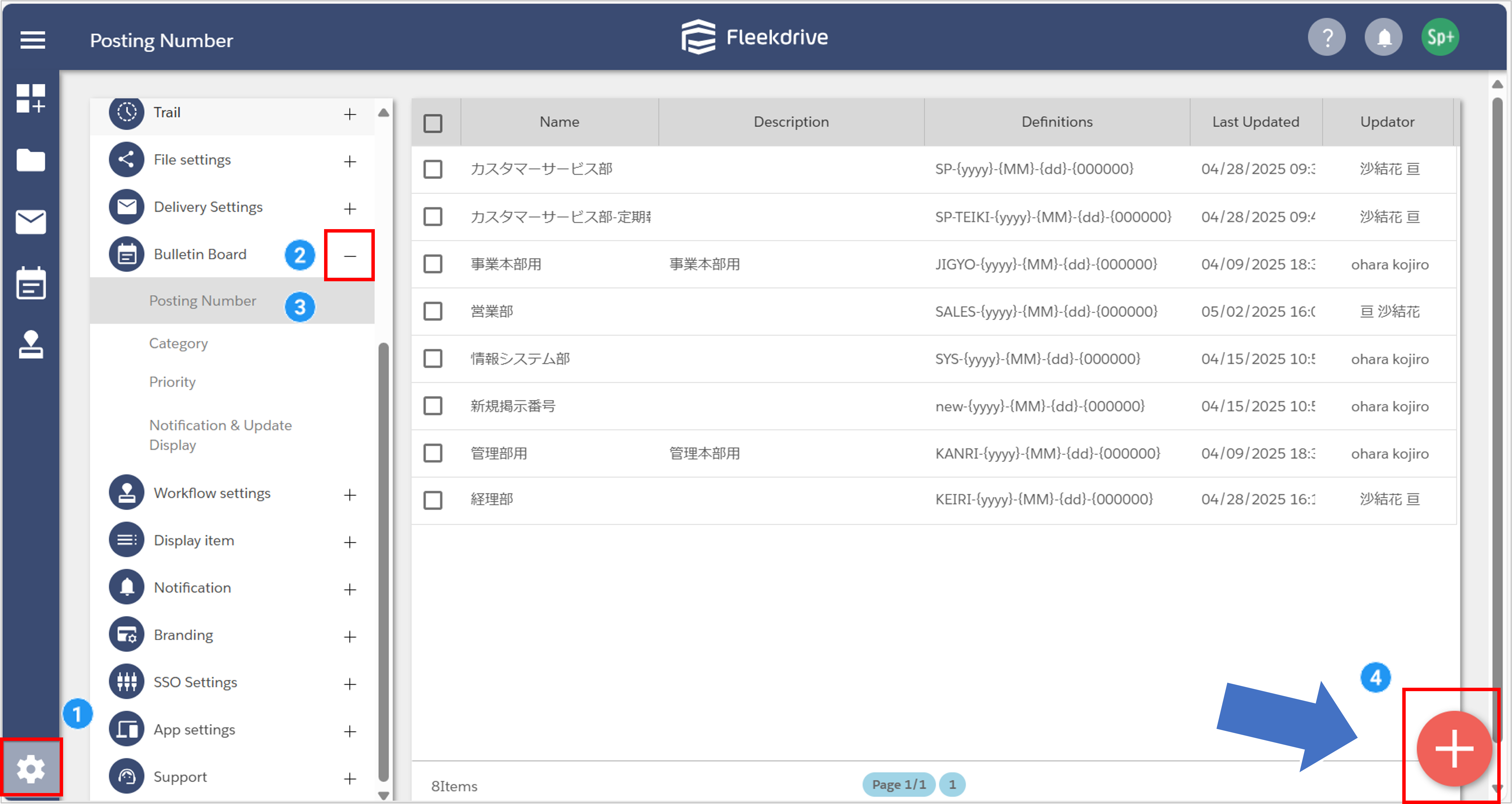Expand the App settings section
This screenshot has height=804, width=1512.
pyautogui.click(x=350, y=731)
